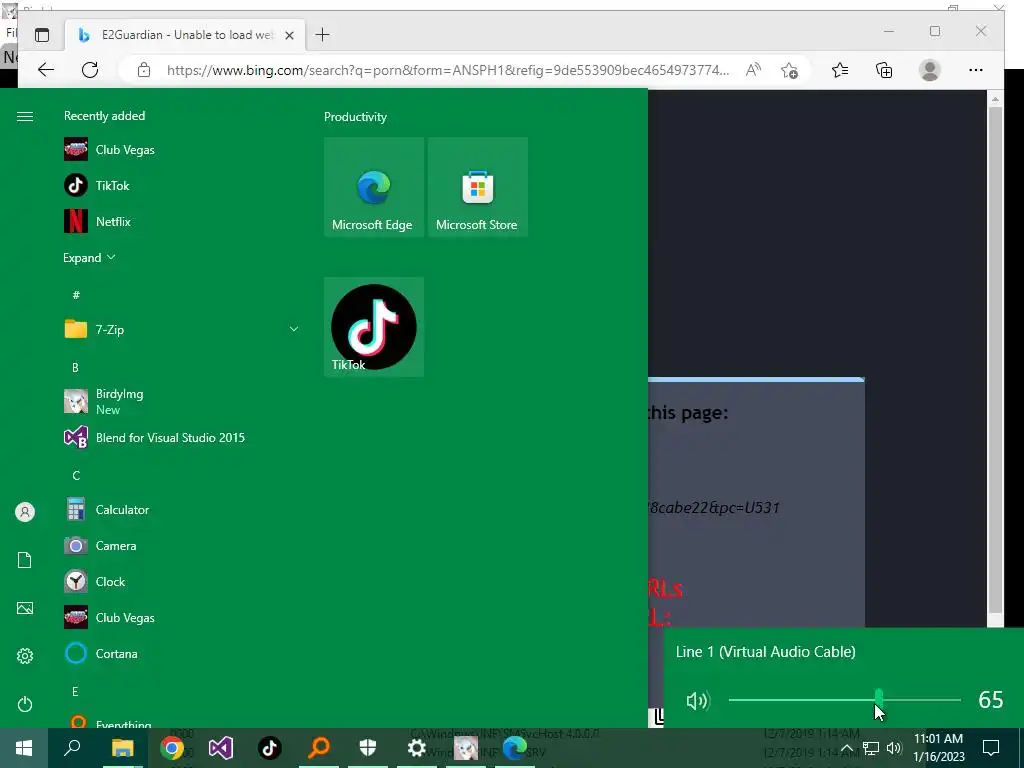Click the taskbar volume tray icon

coord(894,748)
